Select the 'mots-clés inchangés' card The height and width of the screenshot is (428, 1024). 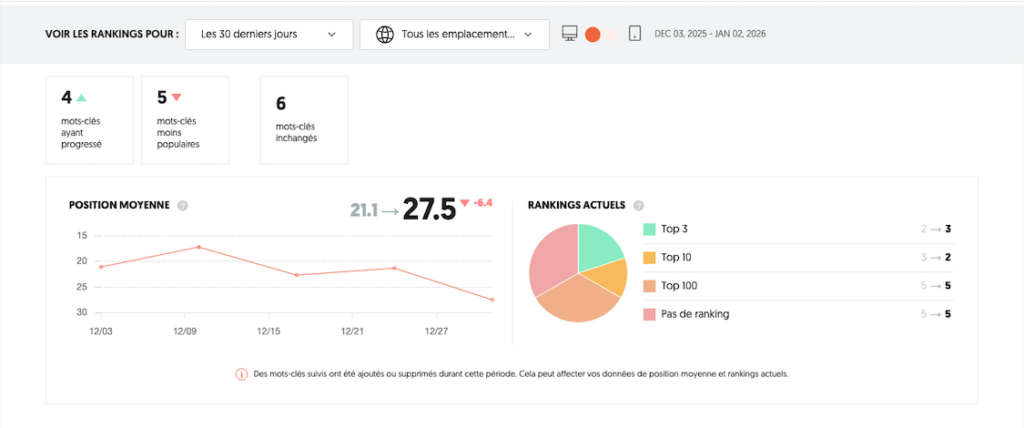(304, 119)
